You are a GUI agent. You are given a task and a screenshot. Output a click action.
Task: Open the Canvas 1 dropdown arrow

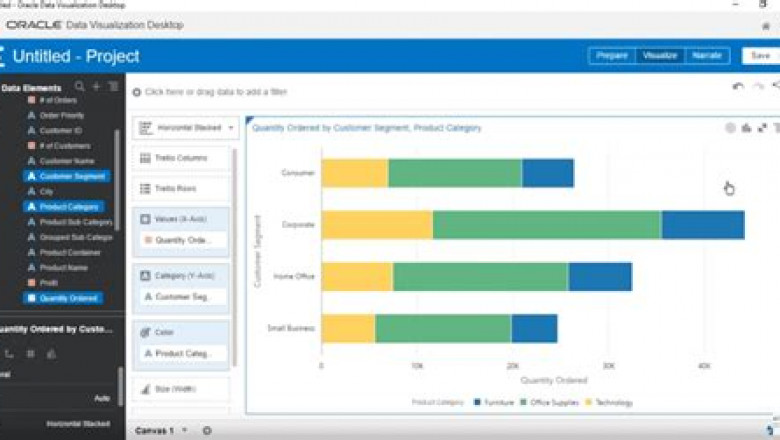(187, 430)
